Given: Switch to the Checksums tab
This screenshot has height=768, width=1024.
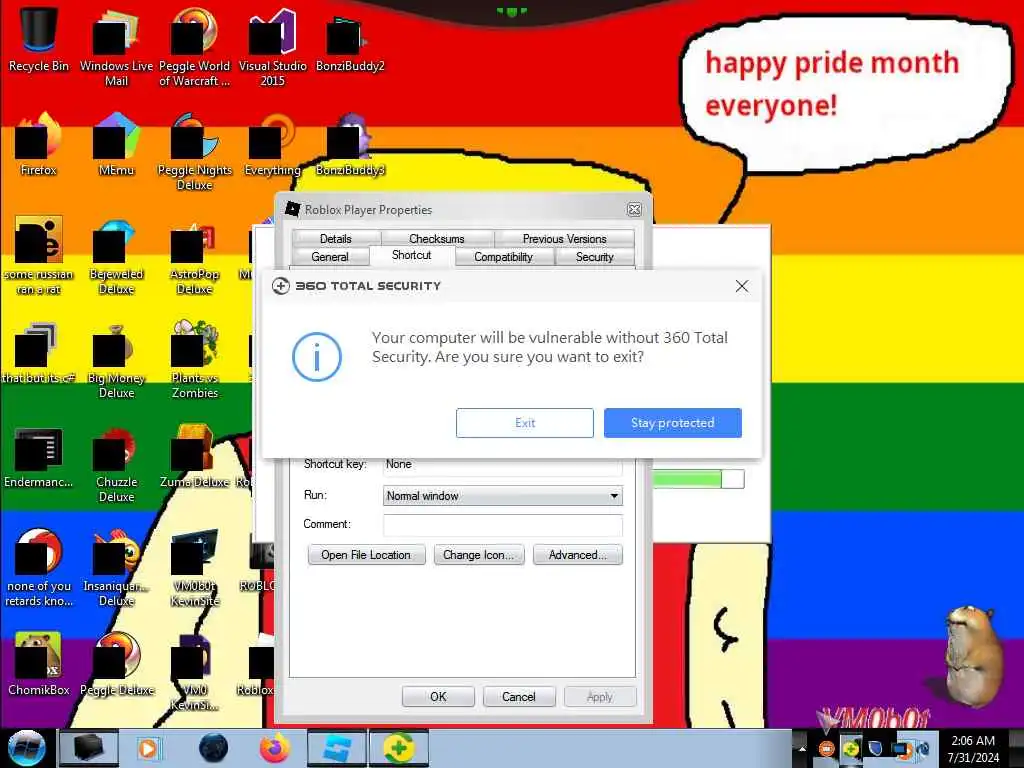Looking at the screenshot, I should point(437,238).
